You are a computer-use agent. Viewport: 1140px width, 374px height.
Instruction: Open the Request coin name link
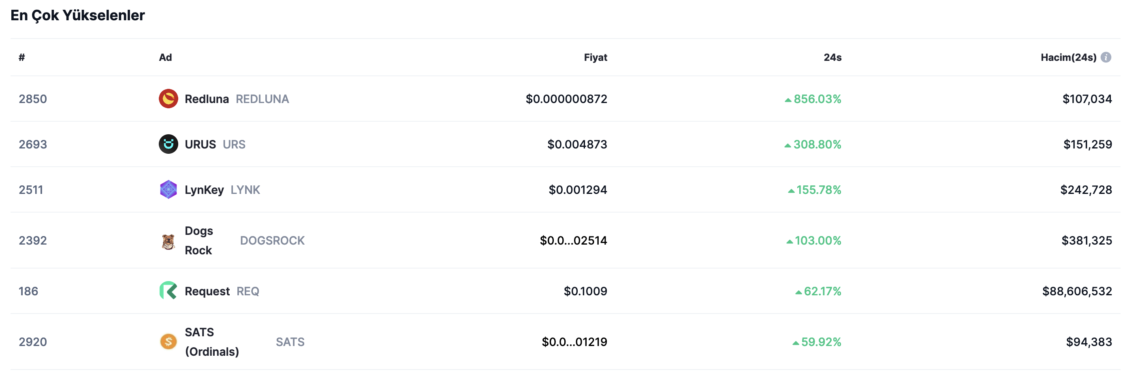[207, 291]
